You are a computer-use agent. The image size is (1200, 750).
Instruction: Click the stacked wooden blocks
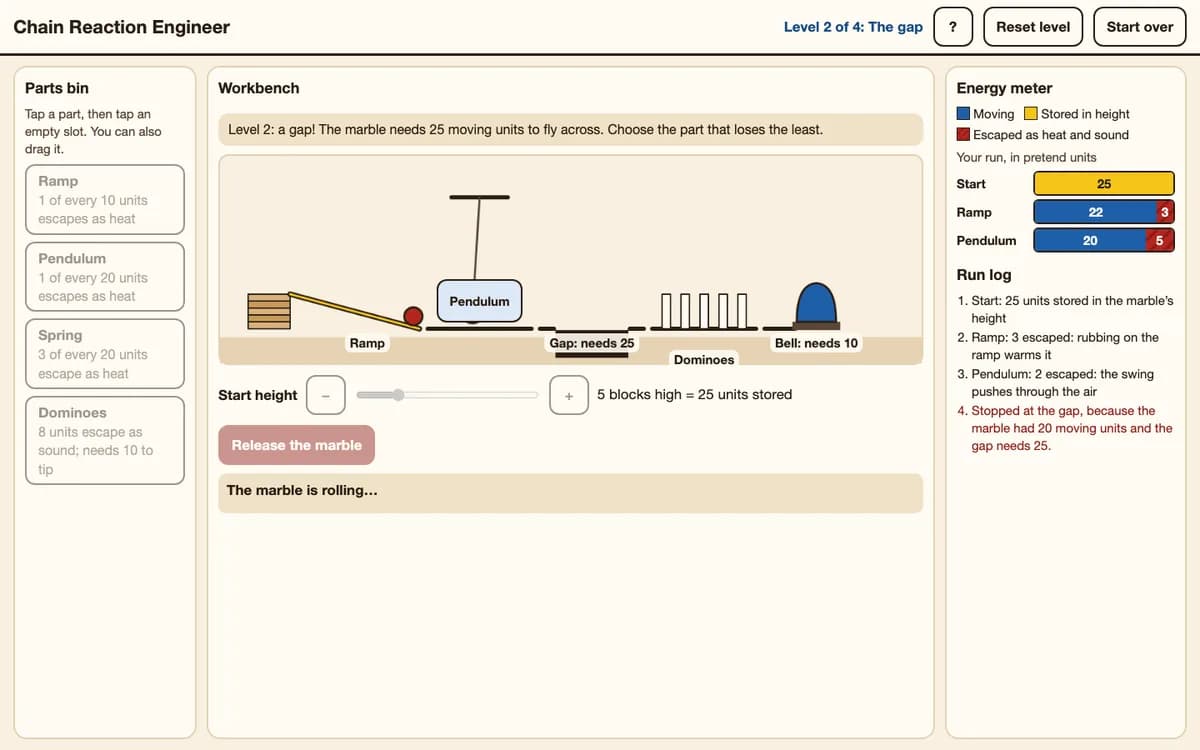pyautogui.click(x=268, y=310)
